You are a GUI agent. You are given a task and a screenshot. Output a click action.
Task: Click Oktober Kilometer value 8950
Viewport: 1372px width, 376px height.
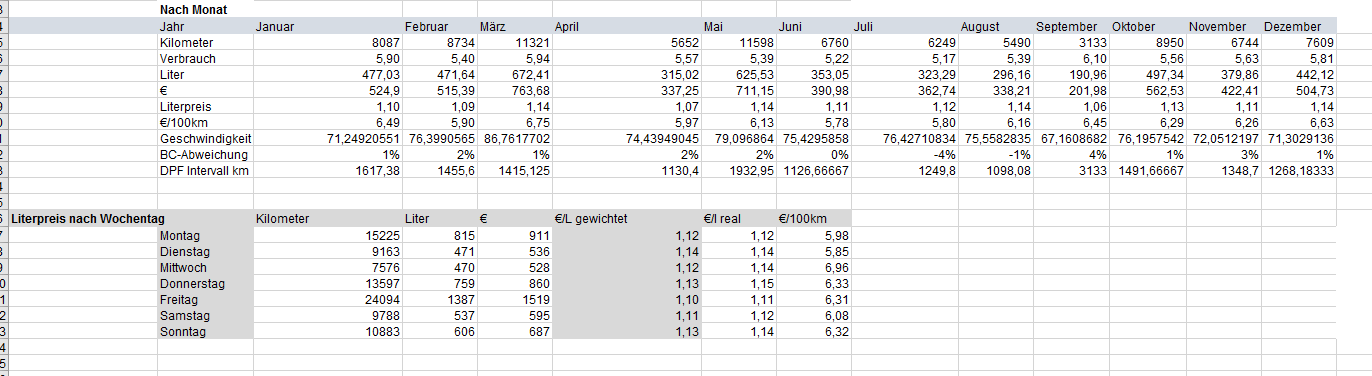[x=1148, y=43]
